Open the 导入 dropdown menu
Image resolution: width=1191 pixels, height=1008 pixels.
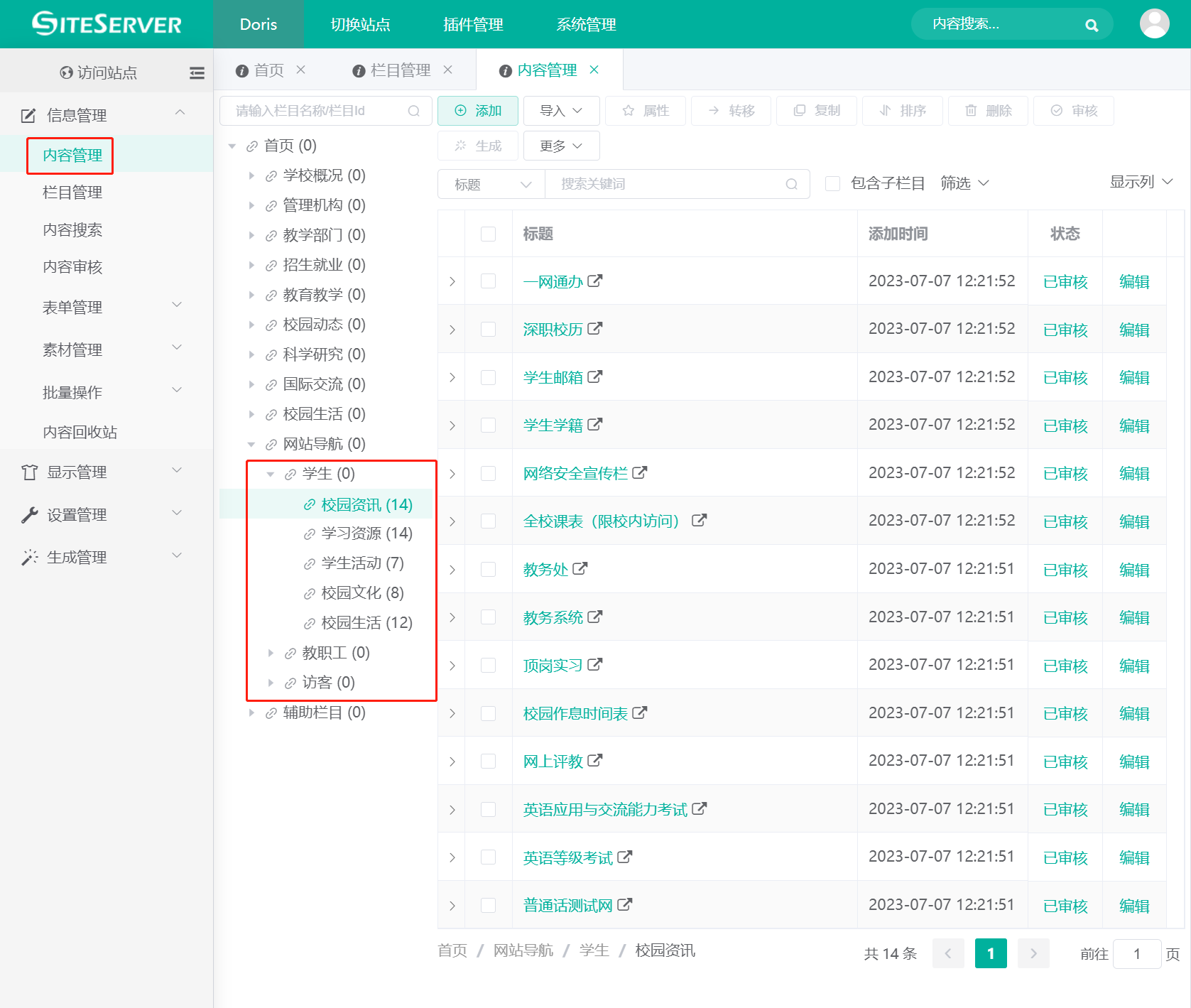point(561,111)
